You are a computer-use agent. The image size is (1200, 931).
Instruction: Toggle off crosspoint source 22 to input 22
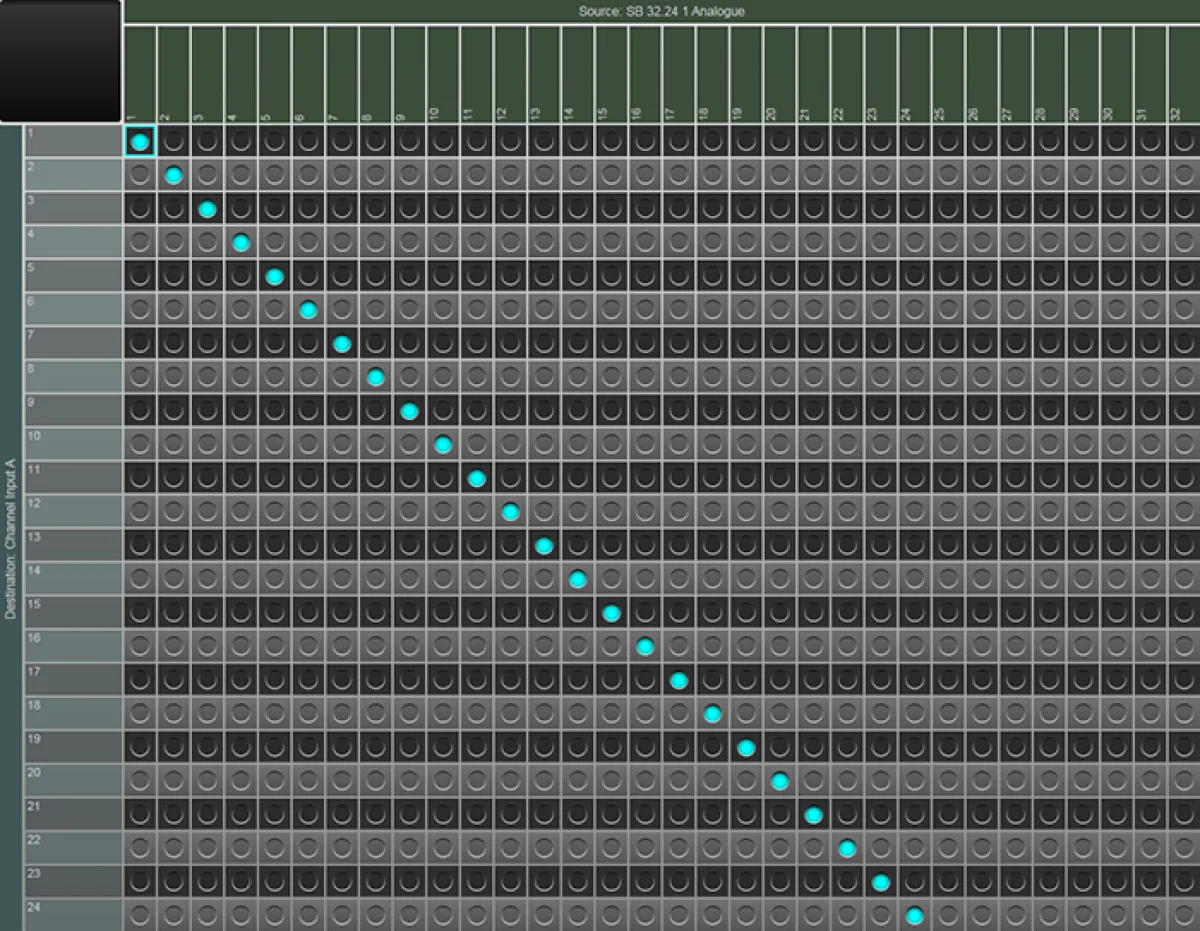pos(848,849)
